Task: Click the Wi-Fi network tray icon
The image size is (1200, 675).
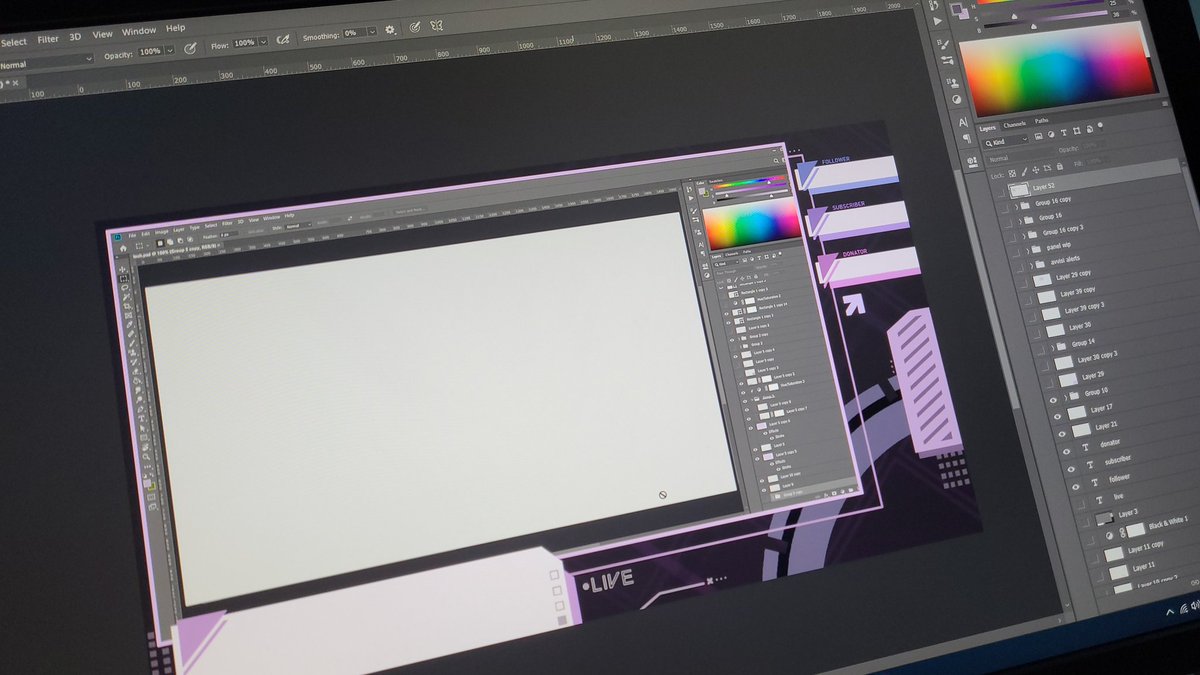Action: coord(1183,610)
